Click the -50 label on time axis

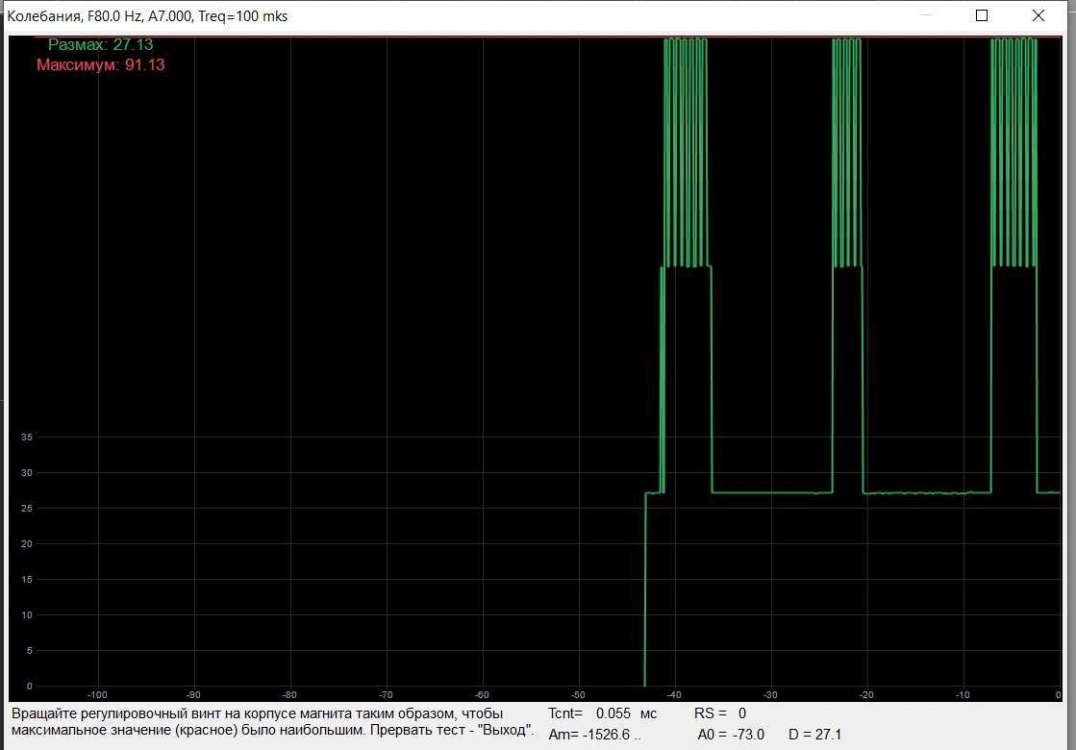(577, 694)
